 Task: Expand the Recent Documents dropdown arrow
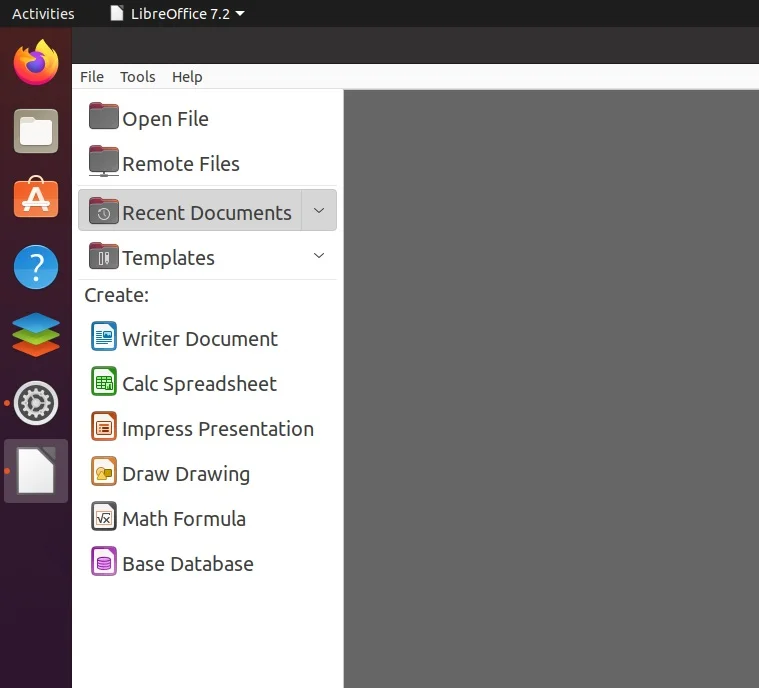(x=319, y=210)
